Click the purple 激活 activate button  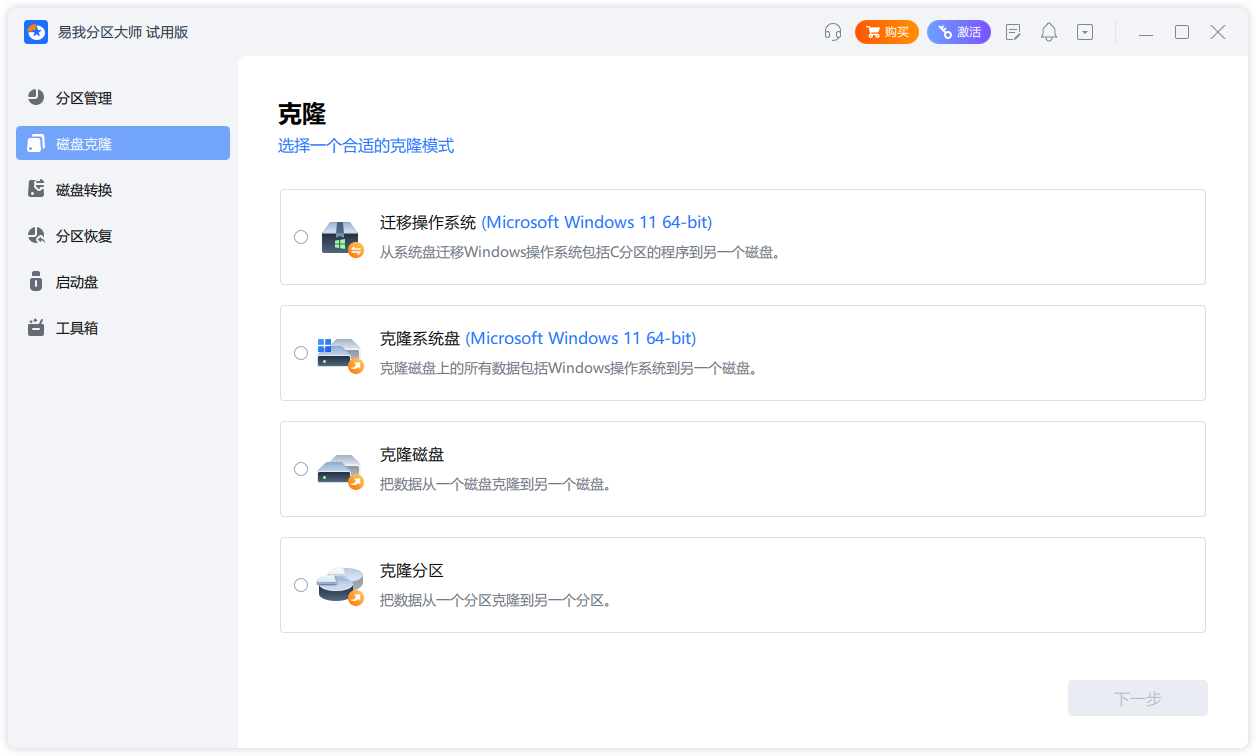click(x=959, y=32)
